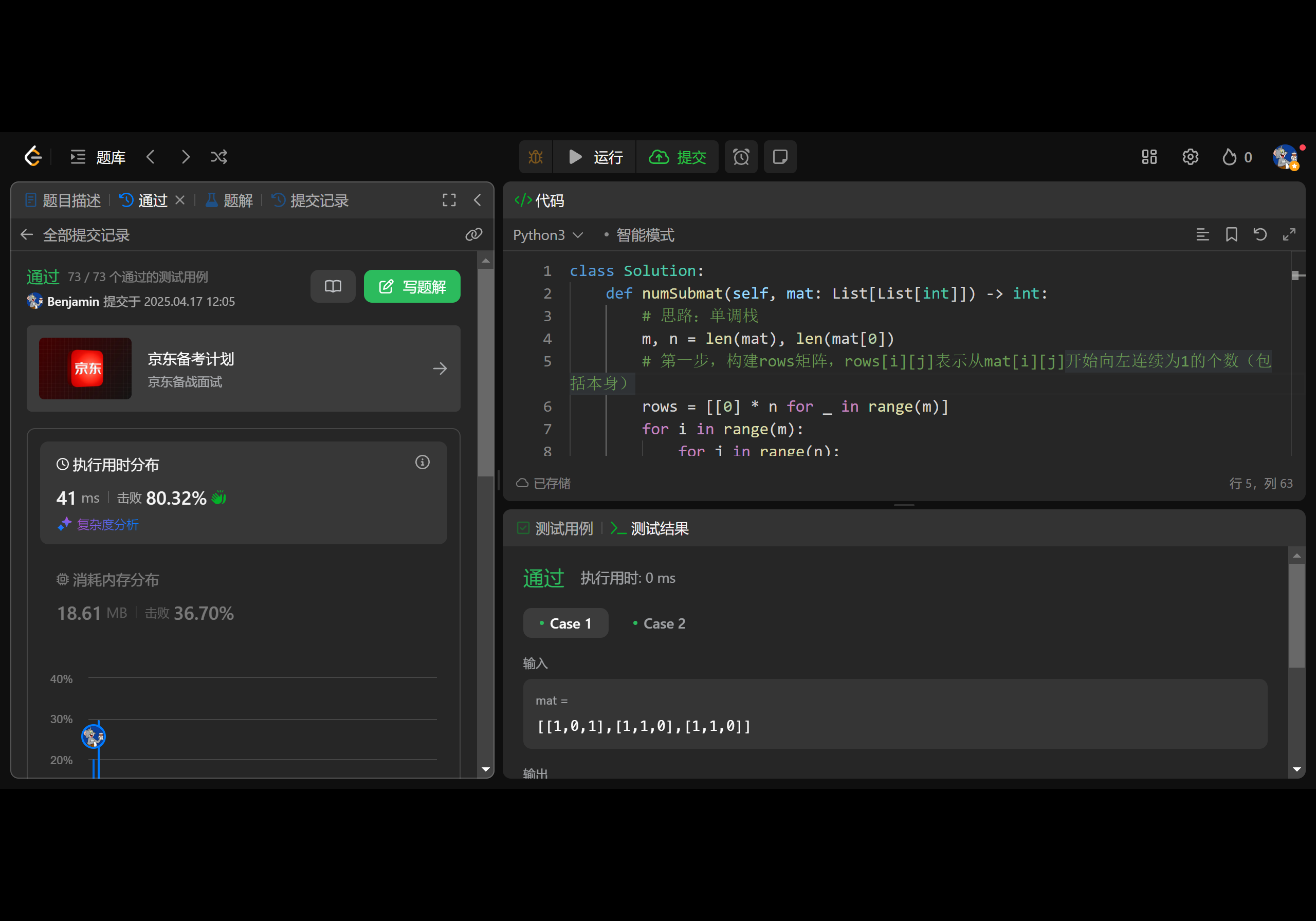Open the notes sticky icon
Viewport: 1316px width, 921px height.
pyautogui.click(x=779, y=157)
